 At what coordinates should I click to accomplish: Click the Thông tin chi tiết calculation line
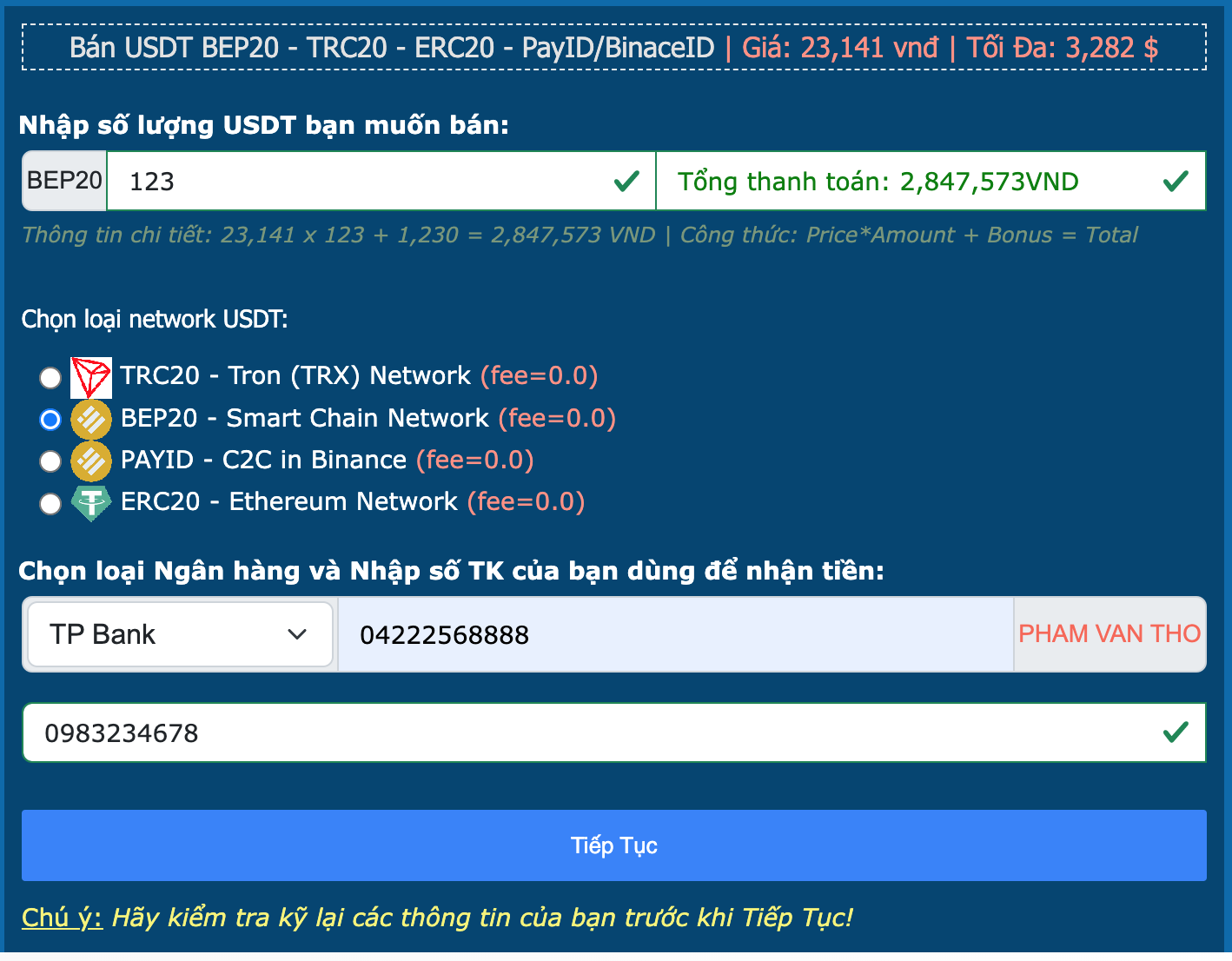[x=339, y=235]
